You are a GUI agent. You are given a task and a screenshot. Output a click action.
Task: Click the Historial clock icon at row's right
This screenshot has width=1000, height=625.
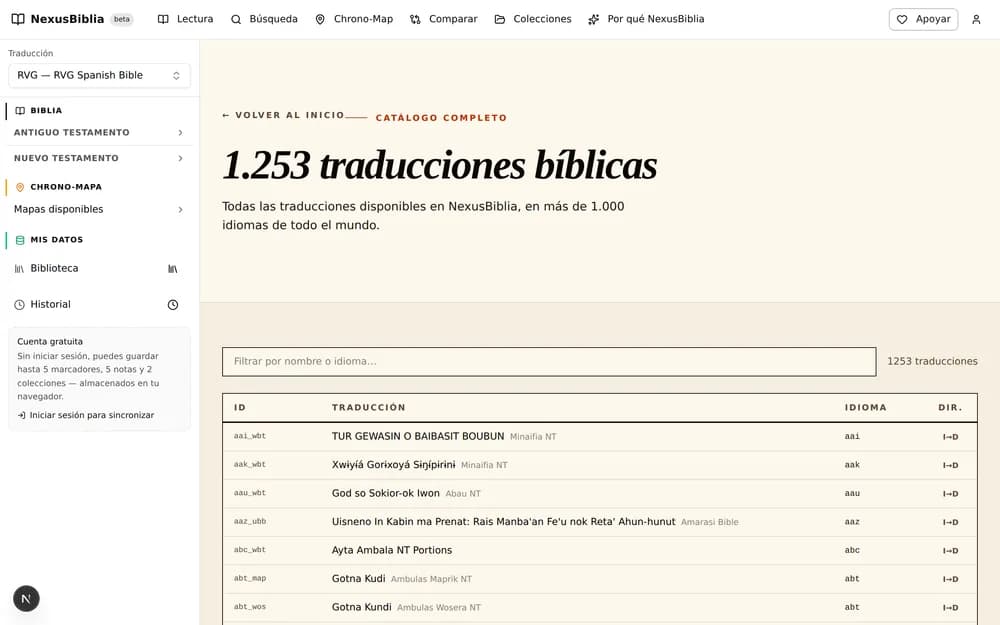coord(173,305)
